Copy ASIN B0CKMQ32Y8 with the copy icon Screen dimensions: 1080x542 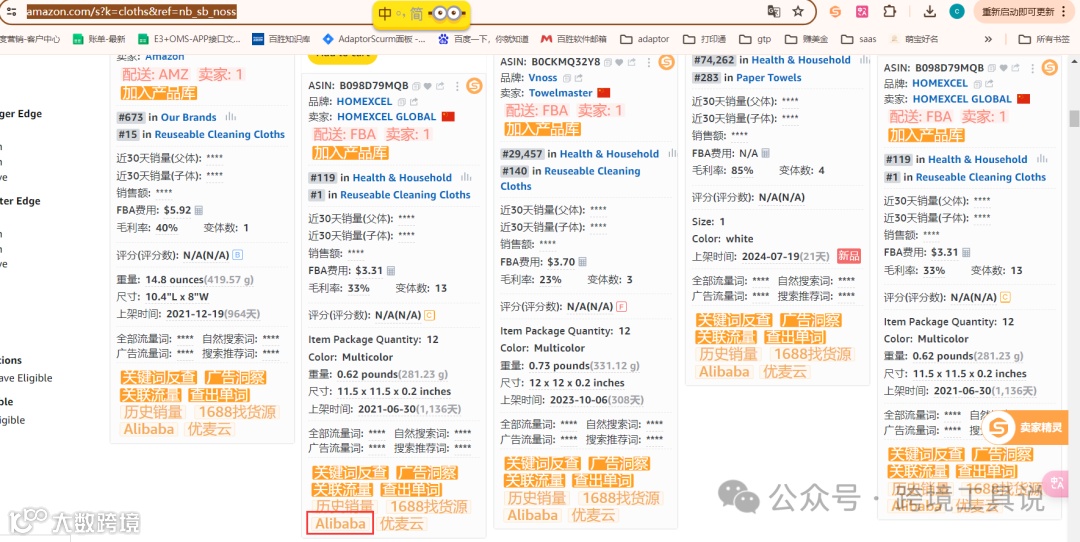tap(608, 62)
